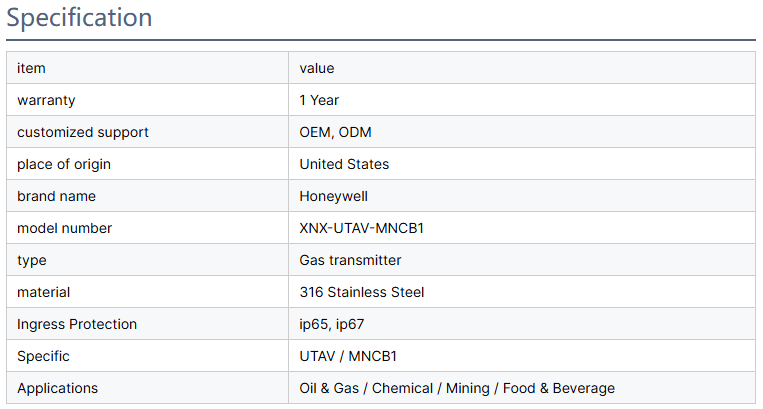Select the 'warranty' label cell

[46, 100]
